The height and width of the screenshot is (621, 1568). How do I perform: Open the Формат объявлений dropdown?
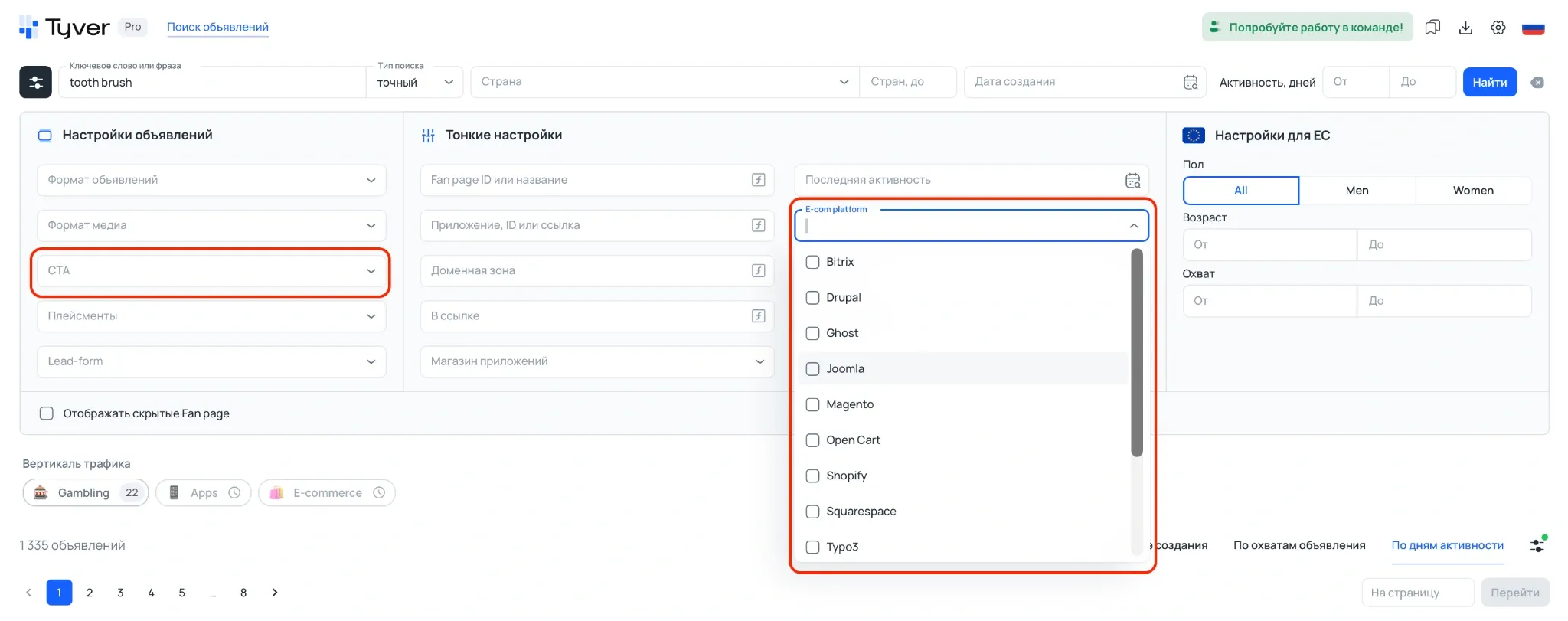click(211, 180)
